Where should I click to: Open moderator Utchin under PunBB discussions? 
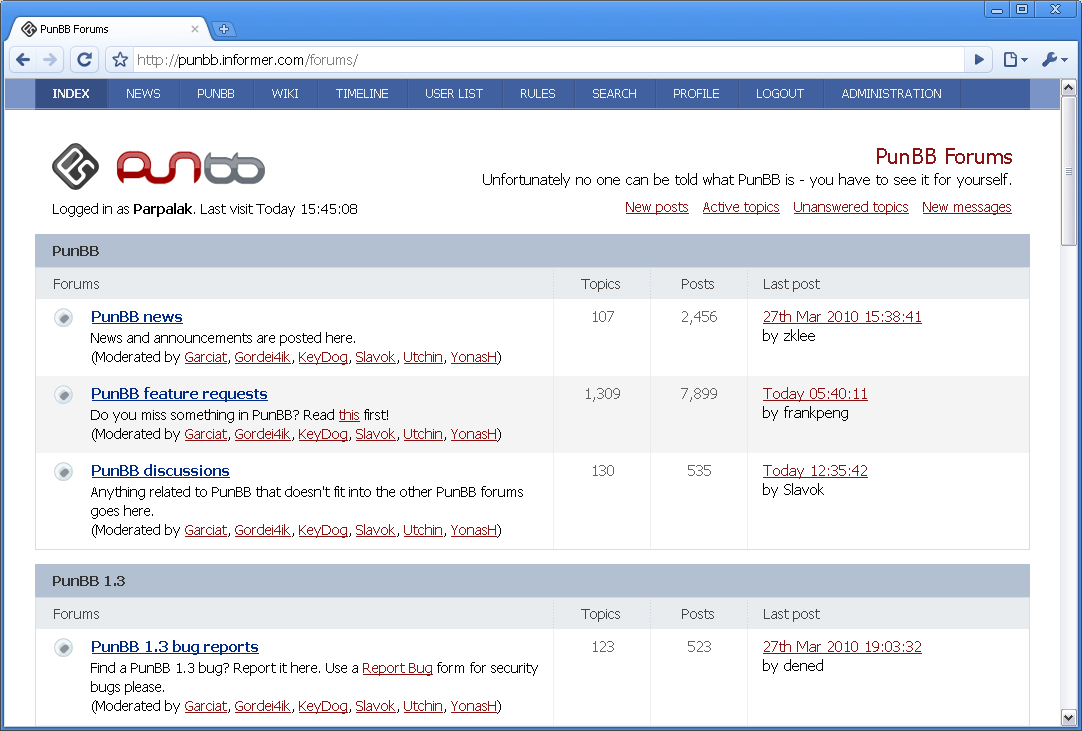coord(423,530)
